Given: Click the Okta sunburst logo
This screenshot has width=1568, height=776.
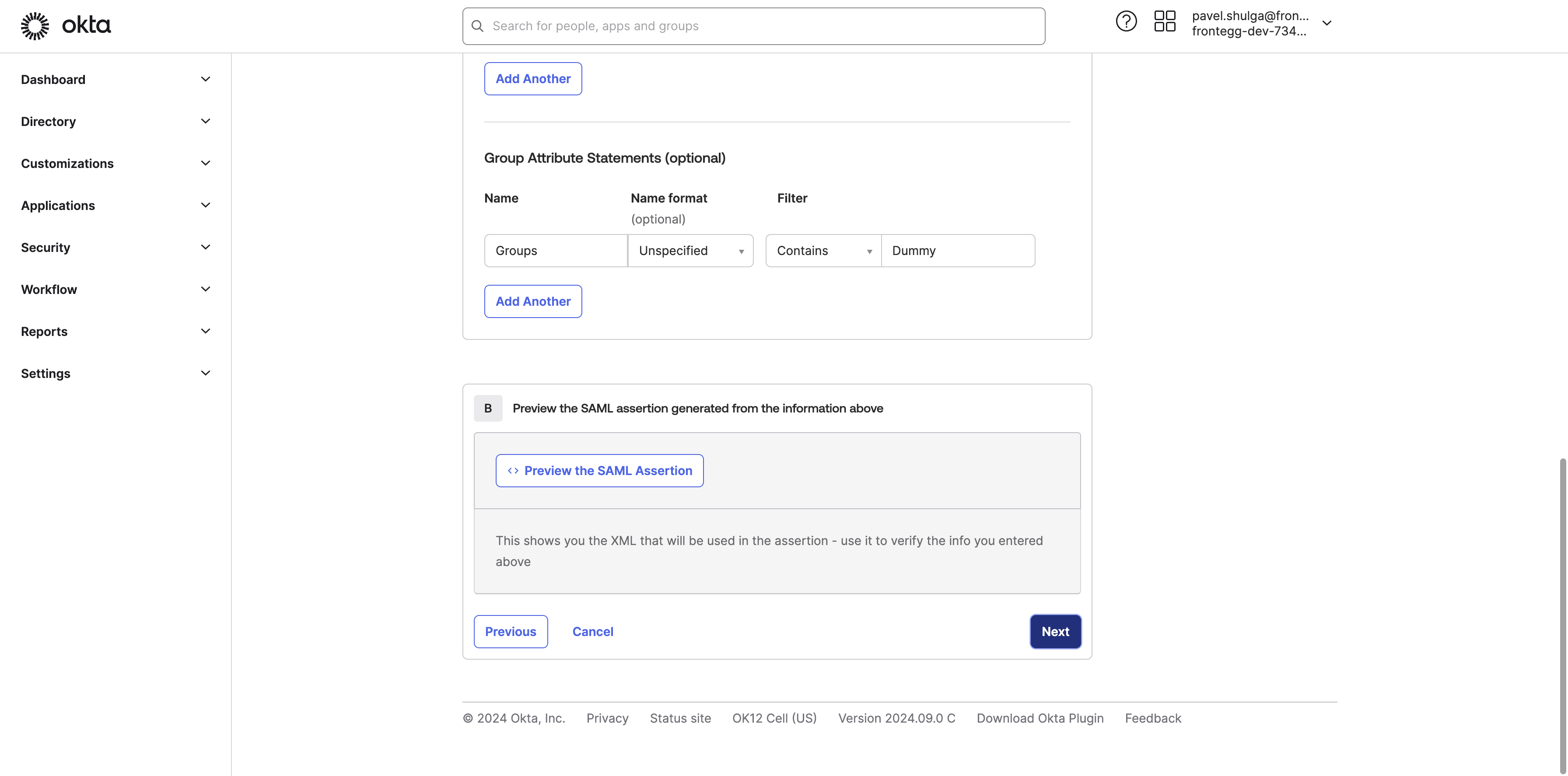Looking at the screenshot, I should point(35,25).
